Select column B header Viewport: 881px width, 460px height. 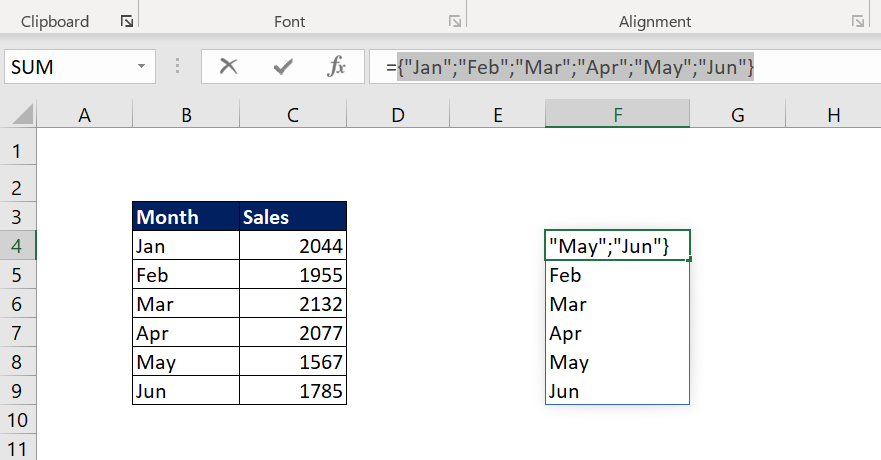pyautogui.click(x=186, y=116)
